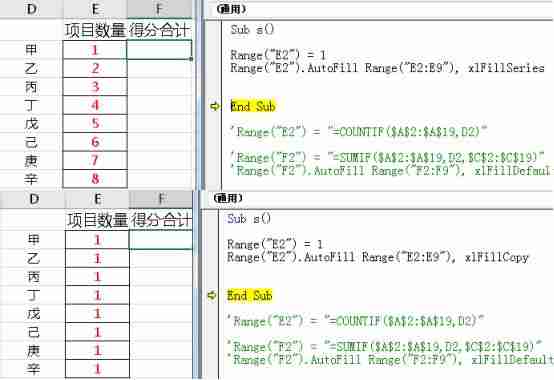Screen dimensions: 554x380
Task: Click the 丁 cell in top spreadsheet
Action: [31, 105]
